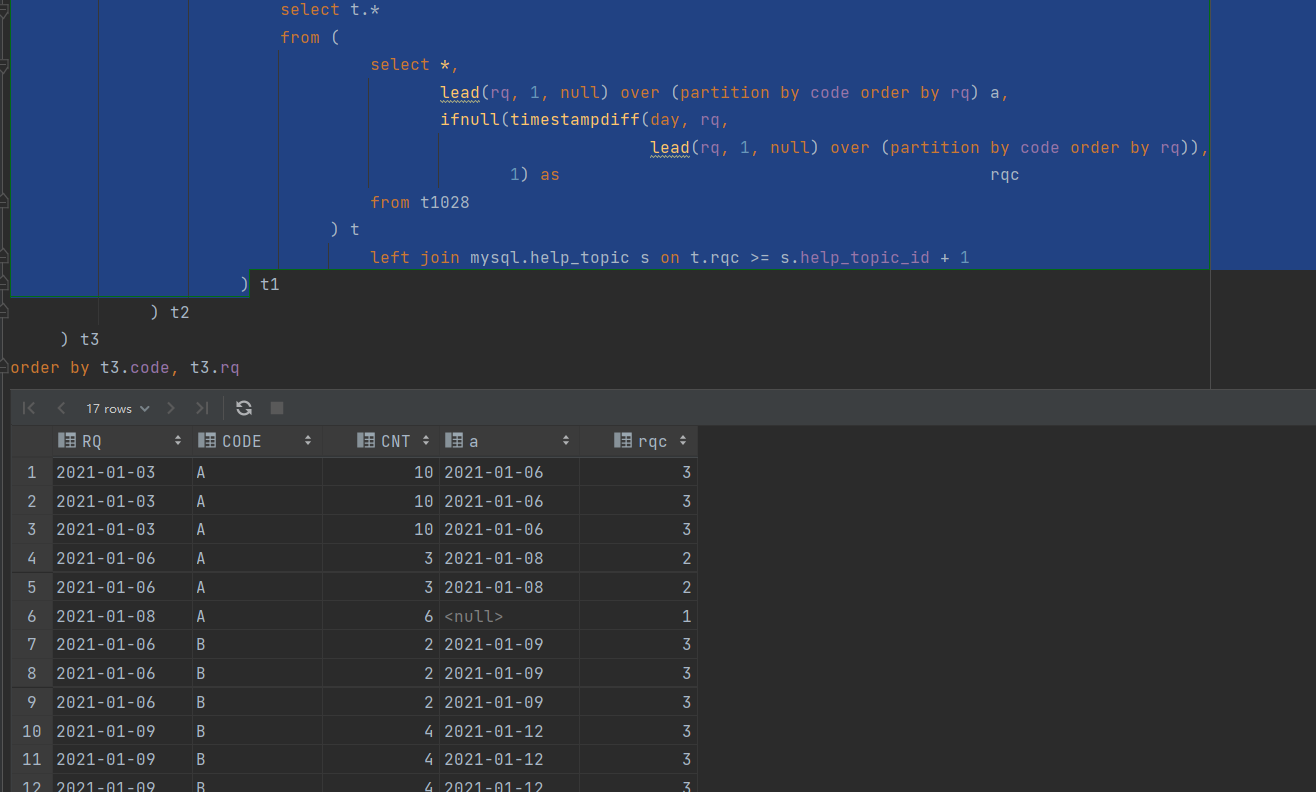Click the RQ column header
Image resolution: width=1316 pixels, height=792 pixels.
click(x=122, y=441)
